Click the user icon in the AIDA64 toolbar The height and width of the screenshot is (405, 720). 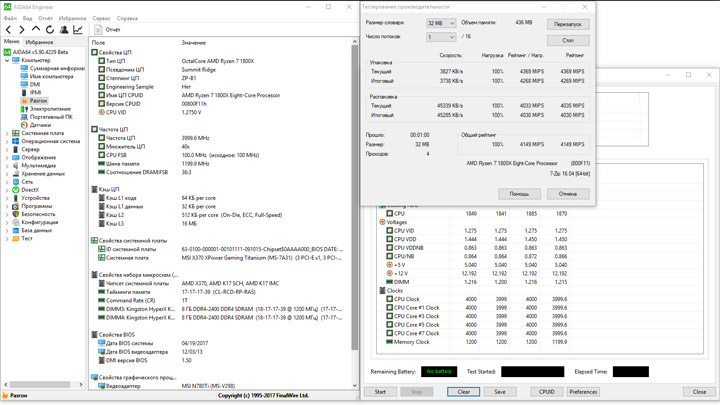pyautogui.click(x=64, y=30)
